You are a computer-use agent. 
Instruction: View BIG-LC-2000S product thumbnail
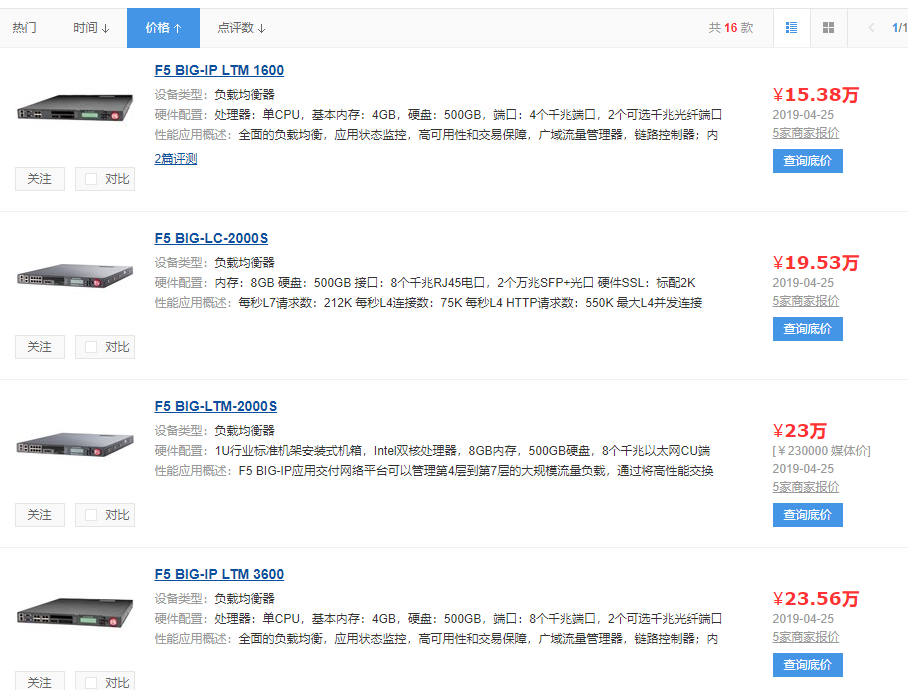[75, 276]
